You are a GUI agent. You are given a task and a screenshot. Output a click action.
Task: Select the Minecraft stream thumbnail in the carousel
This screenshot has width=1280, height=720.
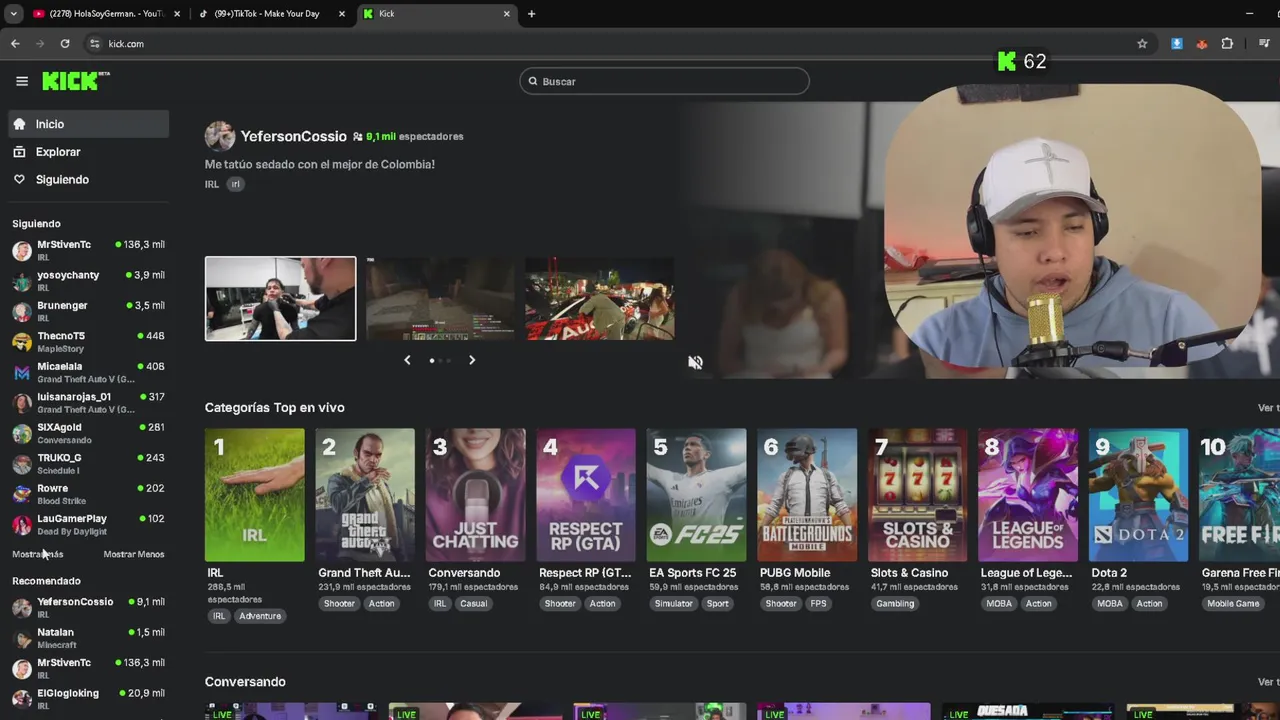coord(440,298)
